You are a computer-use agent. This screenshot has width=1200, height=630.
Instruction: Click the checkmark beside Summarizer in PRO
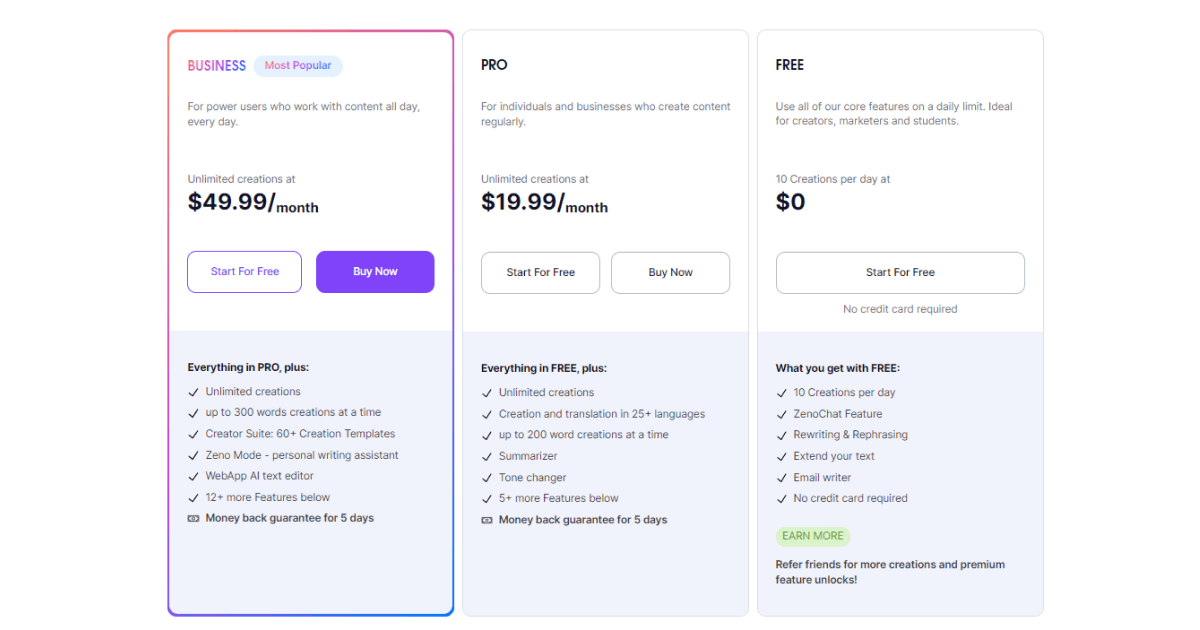(x=487, y=456)
